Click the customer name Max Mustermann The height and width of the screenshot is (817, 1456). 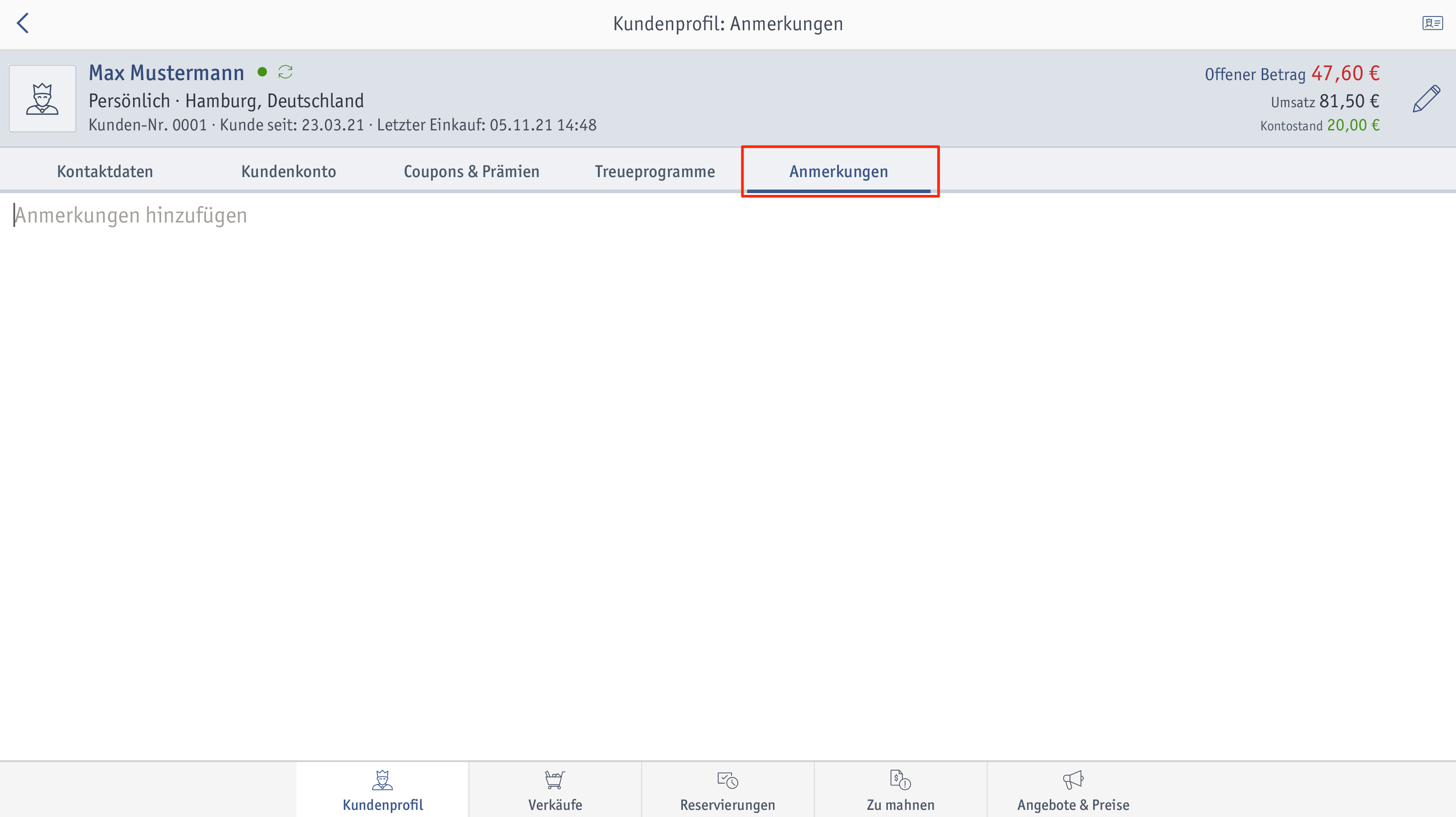tap(166, 73)
